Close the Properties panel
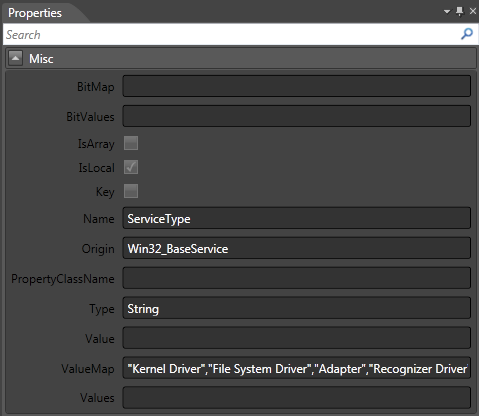 tap(473, 11)
